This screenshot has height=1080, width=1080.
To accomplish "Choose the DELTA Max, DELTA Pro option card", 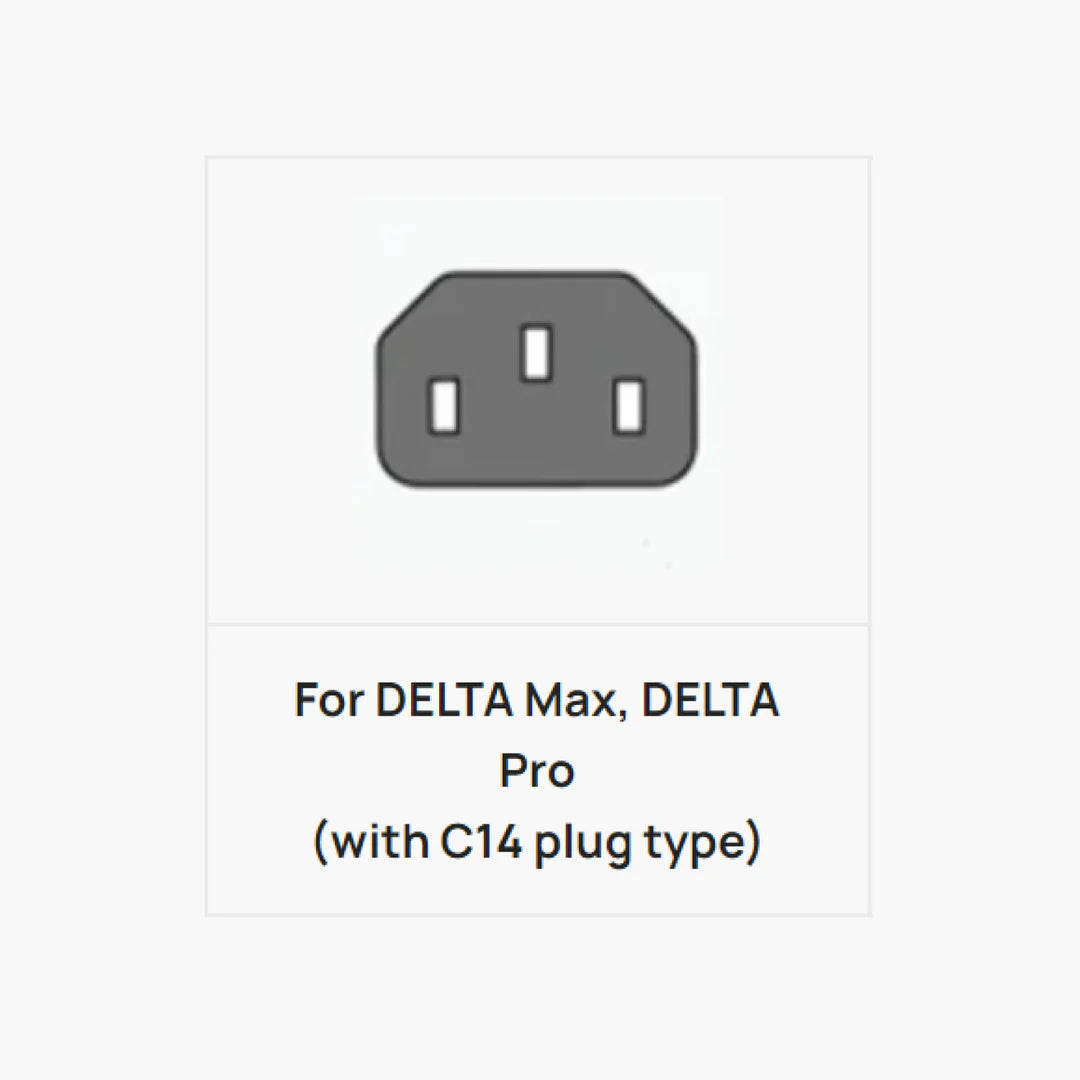I will pos(538,536).
